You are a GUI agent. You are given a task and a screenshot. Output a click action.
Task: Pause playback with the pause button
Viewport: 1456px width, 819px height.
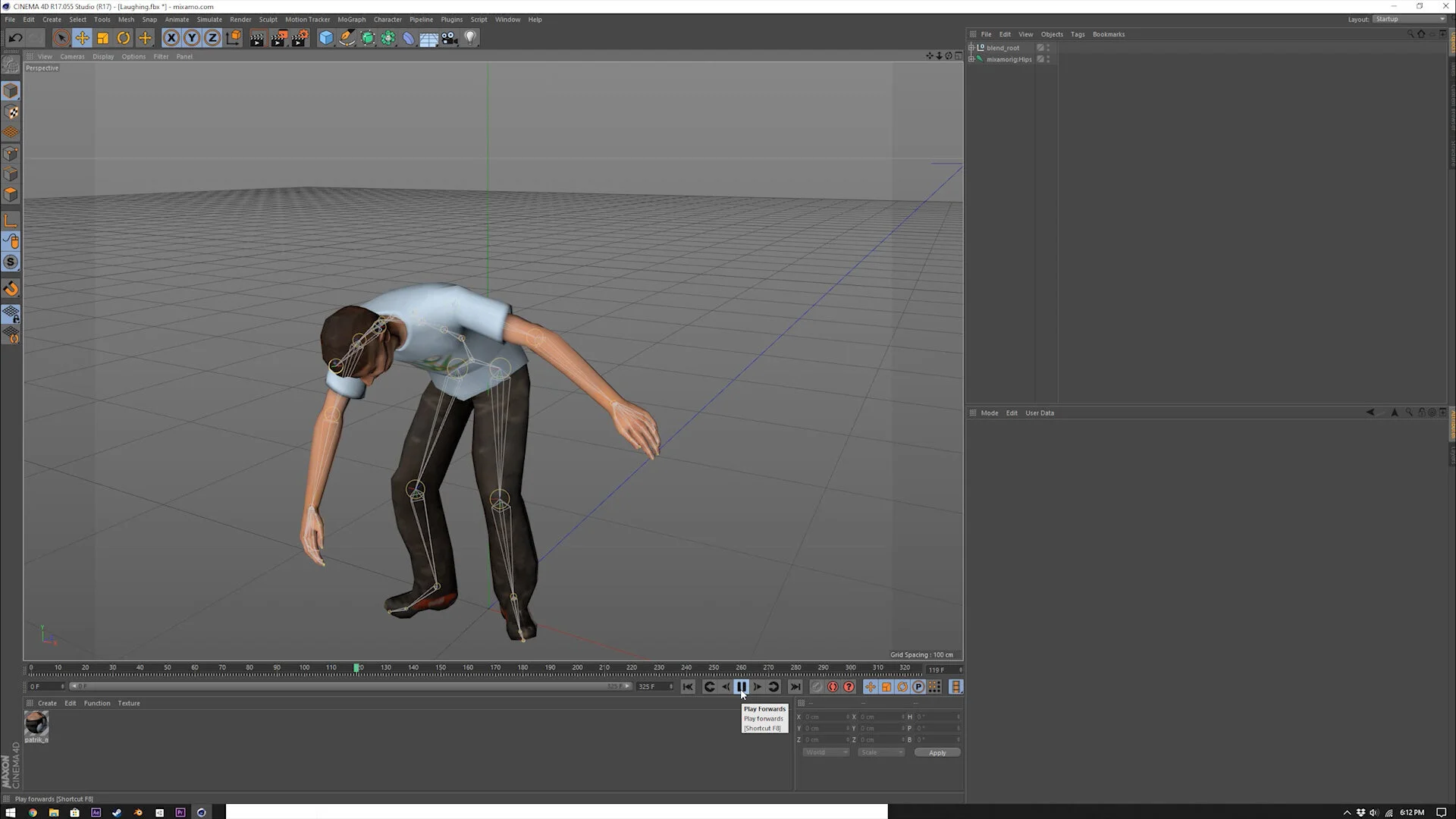[742, 687]
